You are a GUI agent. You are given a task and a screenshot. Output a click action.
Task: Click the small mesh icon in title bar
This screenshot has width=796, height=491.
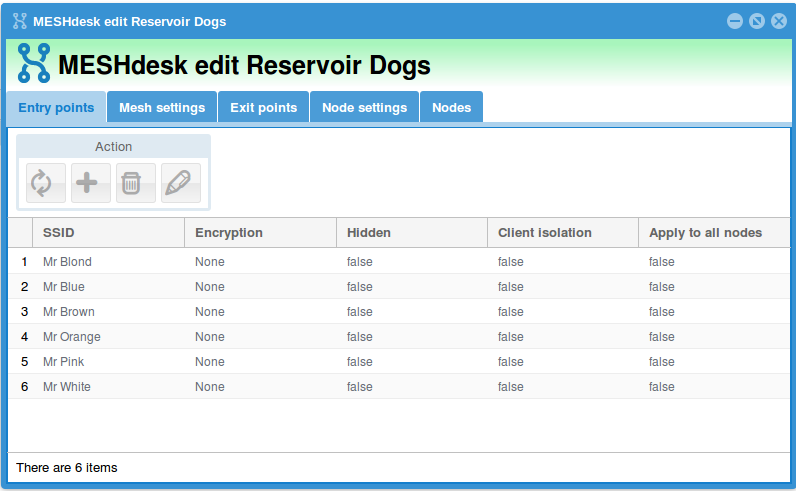click(x=20, y=21)
